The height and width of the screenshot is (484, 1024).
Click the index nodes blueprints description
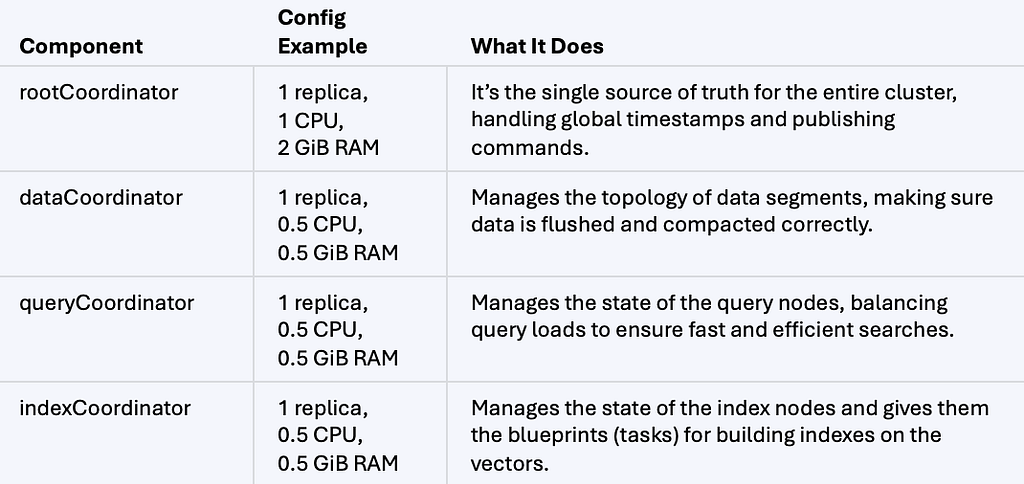(x=730, y=436)
